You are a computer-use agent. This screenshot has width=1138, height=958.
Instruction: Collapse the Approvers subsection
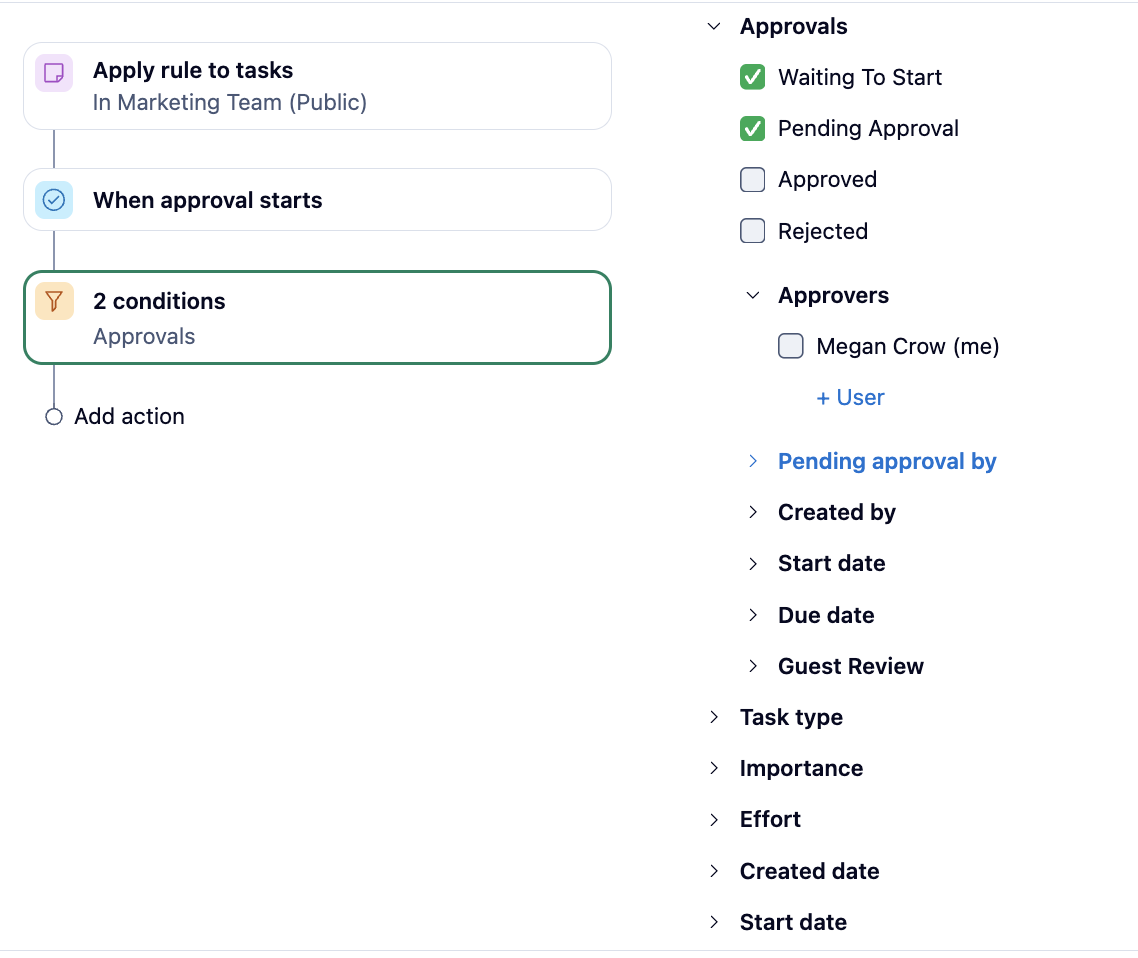point(753,295)
